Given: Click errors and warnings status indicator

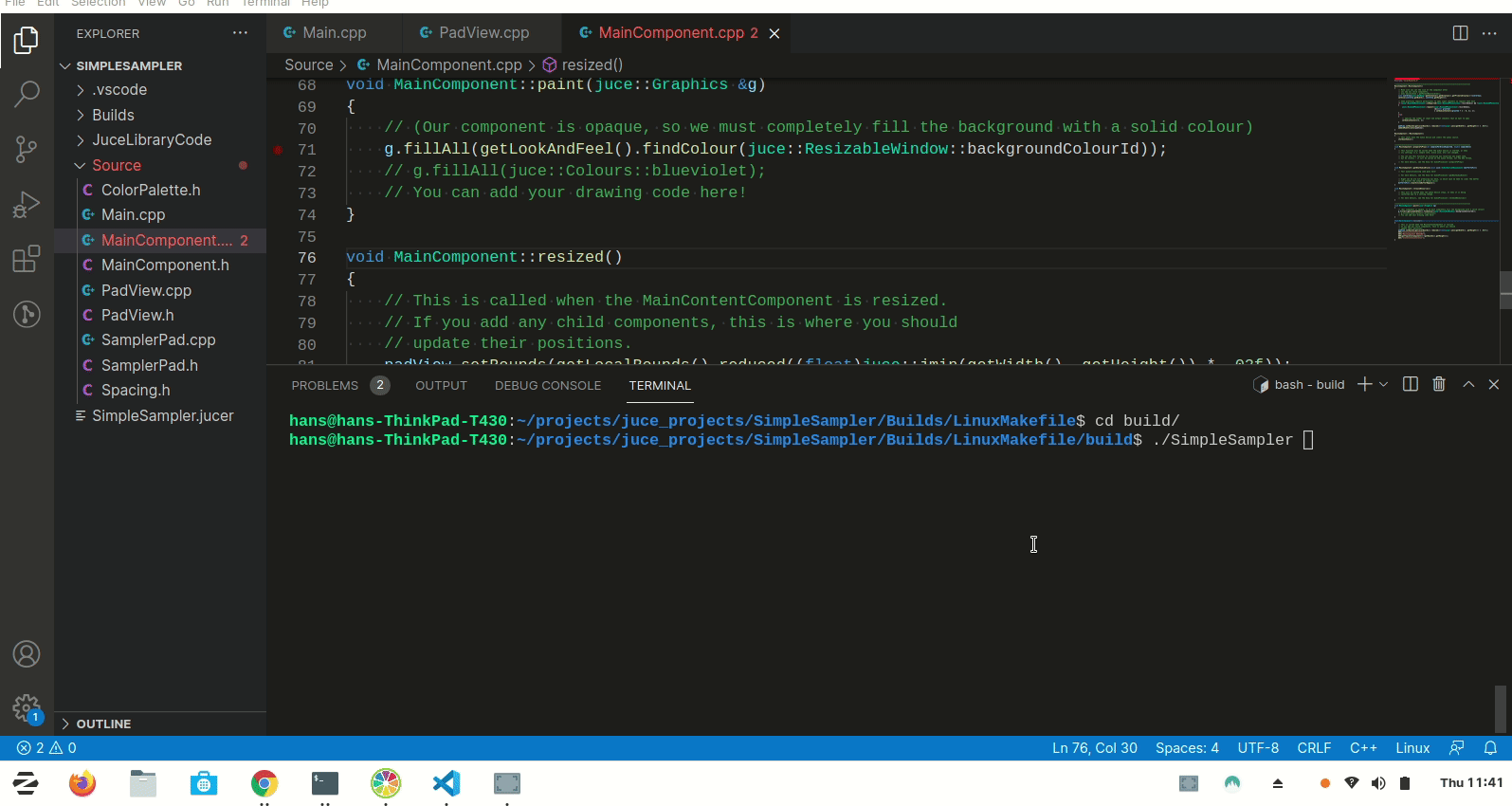Looking at the screenshot, I should pyautogui.click(x=46, y=748).
